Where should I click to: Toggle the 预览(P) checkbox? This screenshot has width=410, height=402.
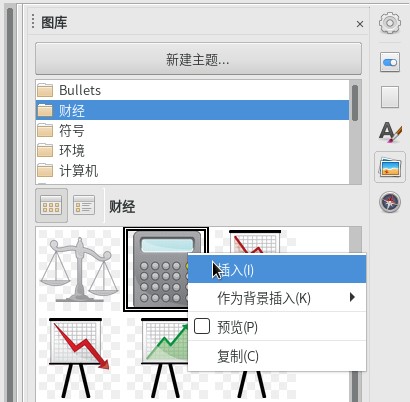(x=202, y=326)
